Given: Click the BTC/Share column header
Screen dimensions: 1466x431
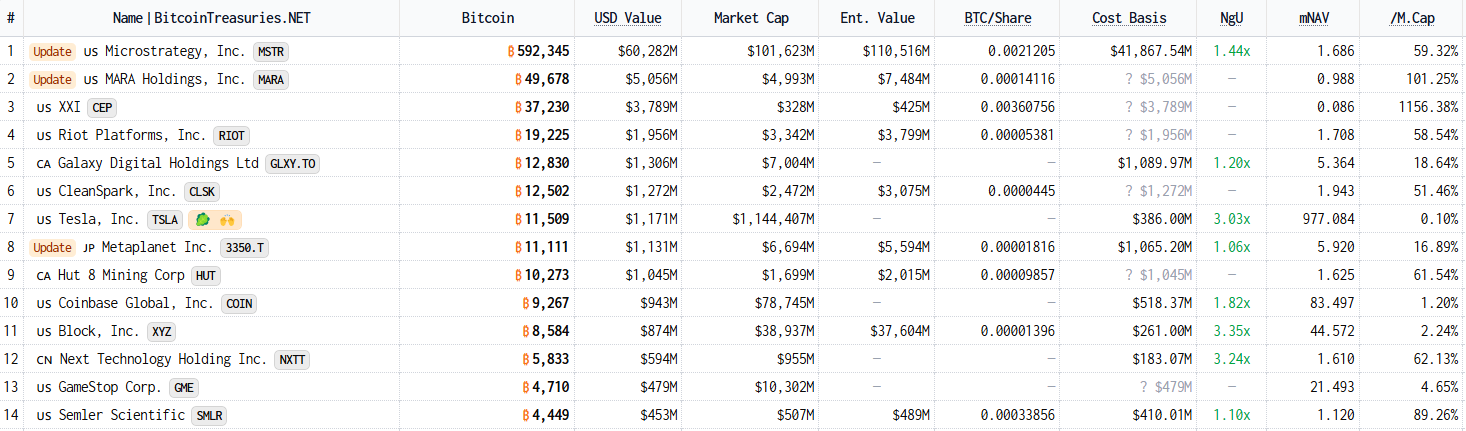Looking at the screenshot, I should 997,18.
